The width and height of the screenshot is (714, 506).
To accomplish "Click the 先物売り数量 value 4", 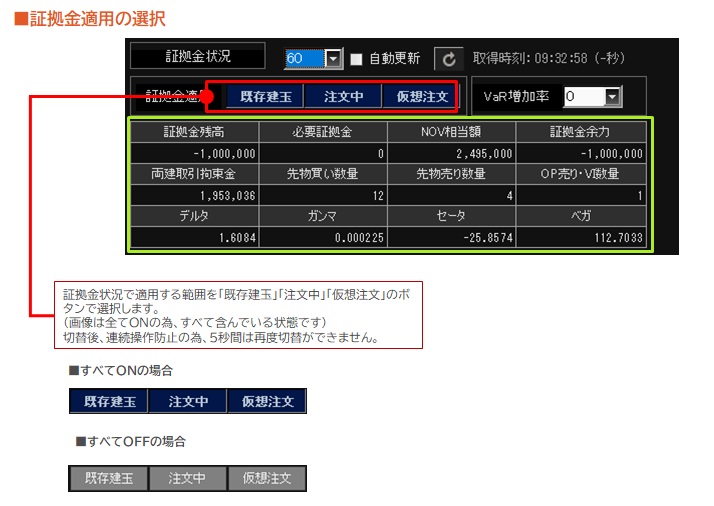I will tap(451, 195).
